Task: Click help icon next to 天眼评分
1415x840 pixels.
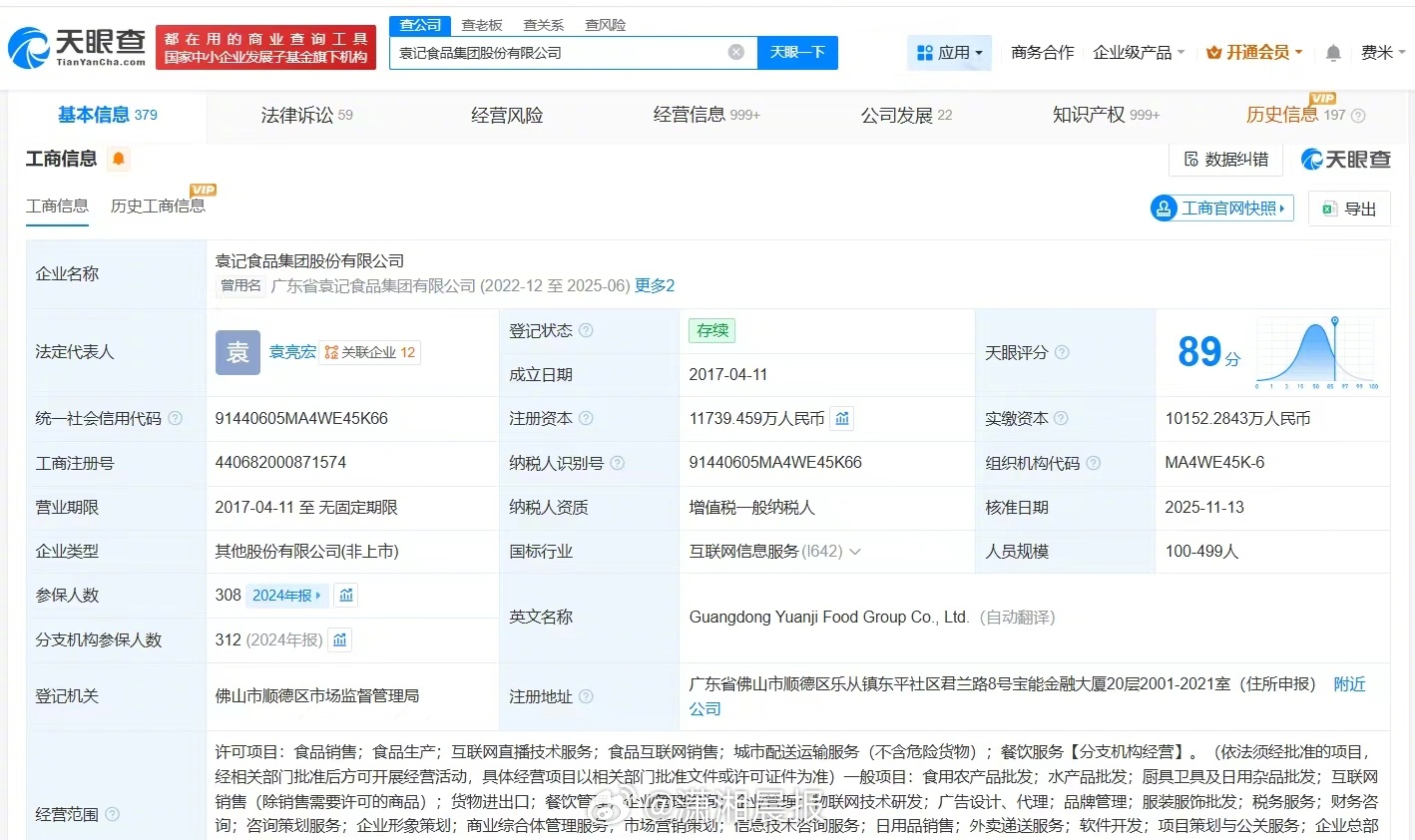Action: (x=1062, y=352)
